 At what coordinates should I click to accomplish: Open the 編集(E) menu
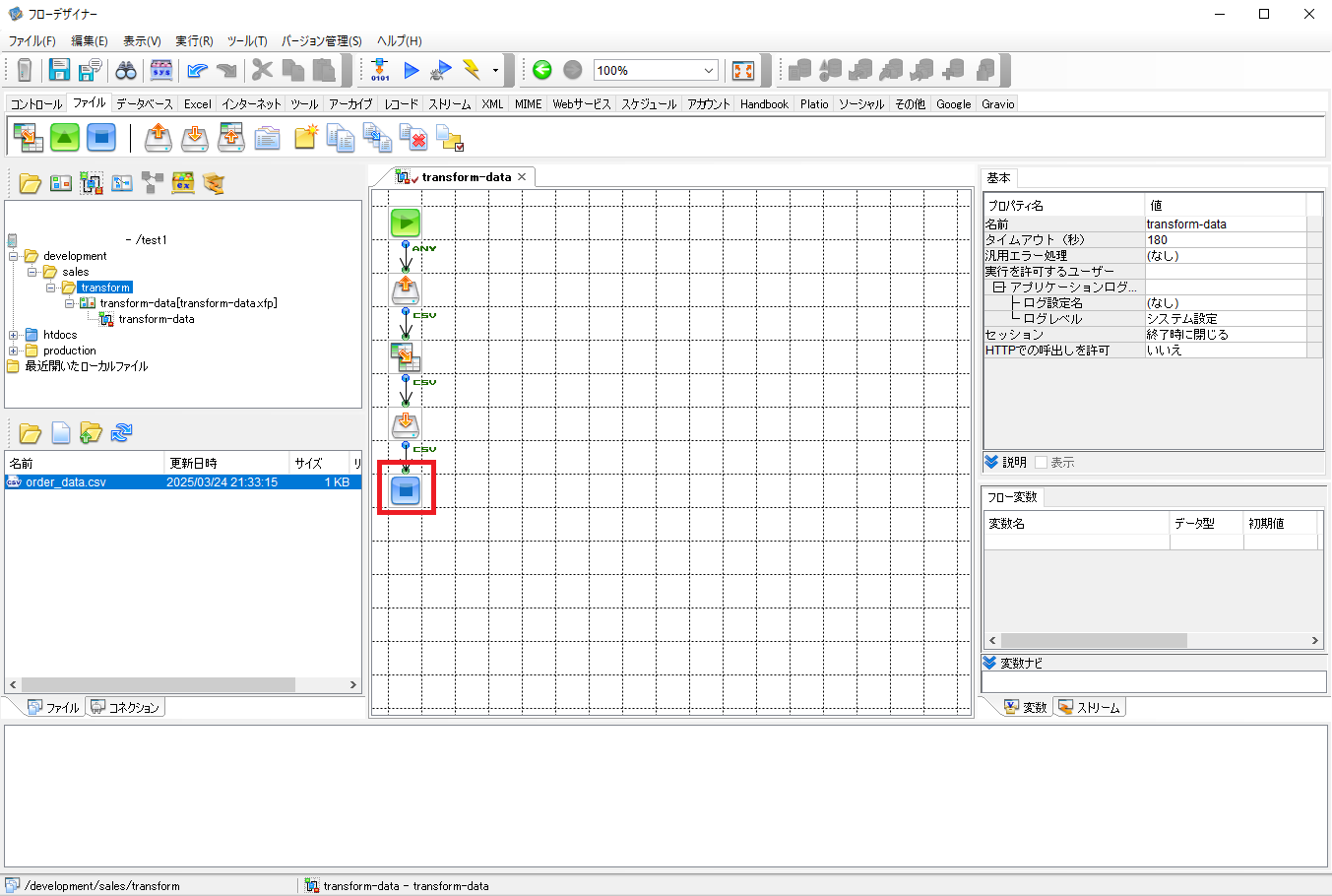[90, 40]
